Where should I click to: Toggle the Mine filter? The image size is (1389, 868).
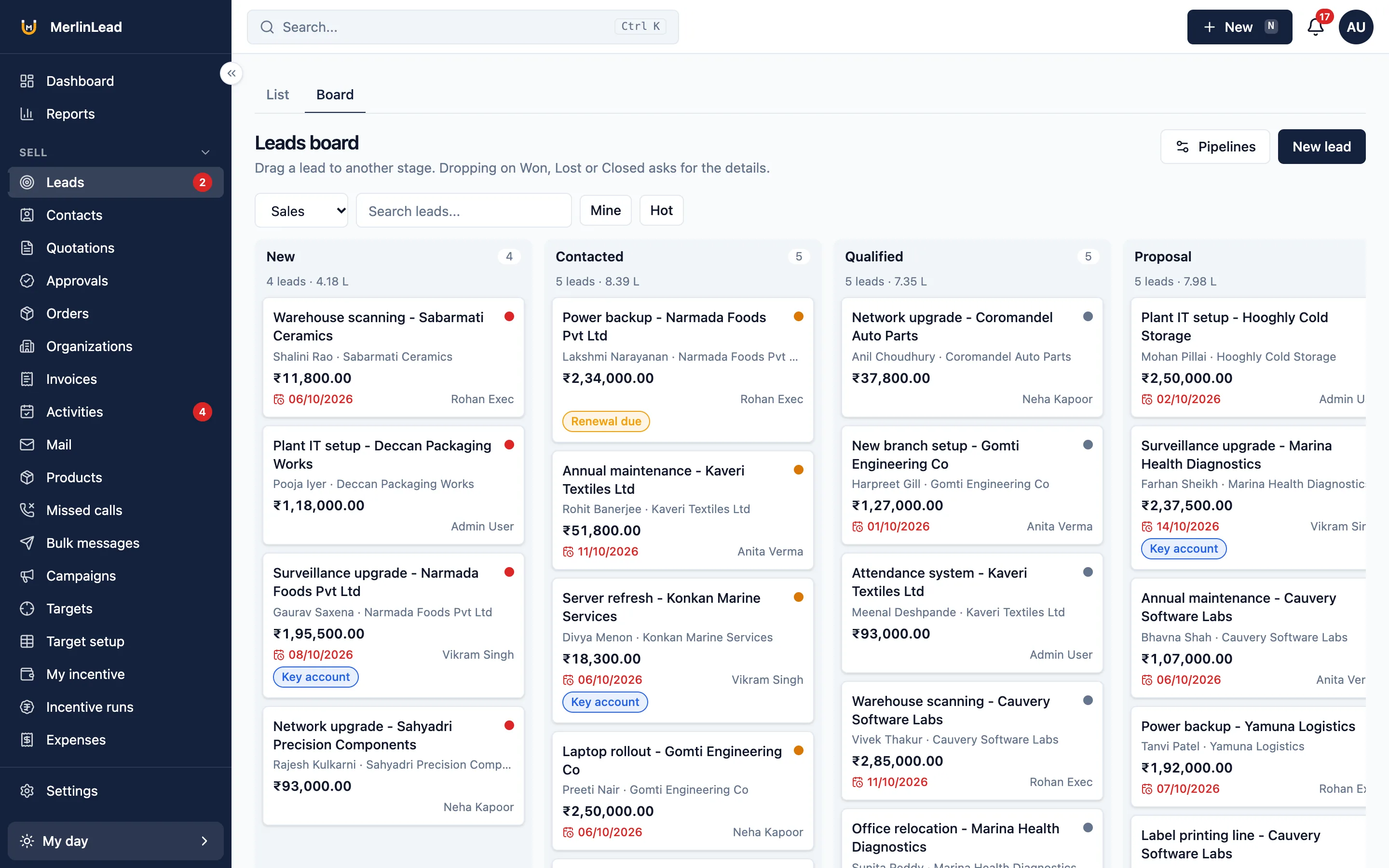pyautogui.click(x=605, y=210)
